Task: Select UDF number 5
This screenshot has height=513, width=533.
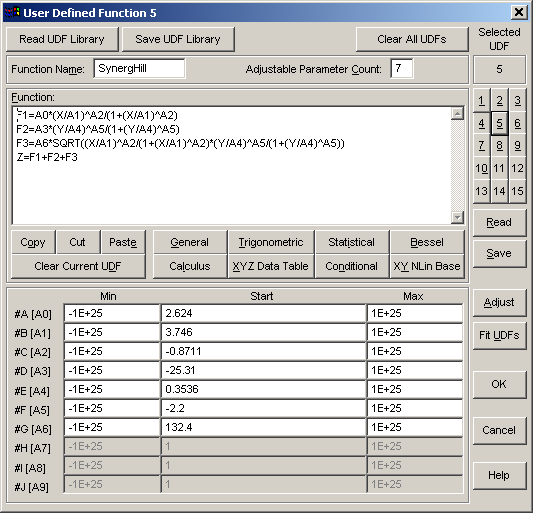Action: coord(499,123)
